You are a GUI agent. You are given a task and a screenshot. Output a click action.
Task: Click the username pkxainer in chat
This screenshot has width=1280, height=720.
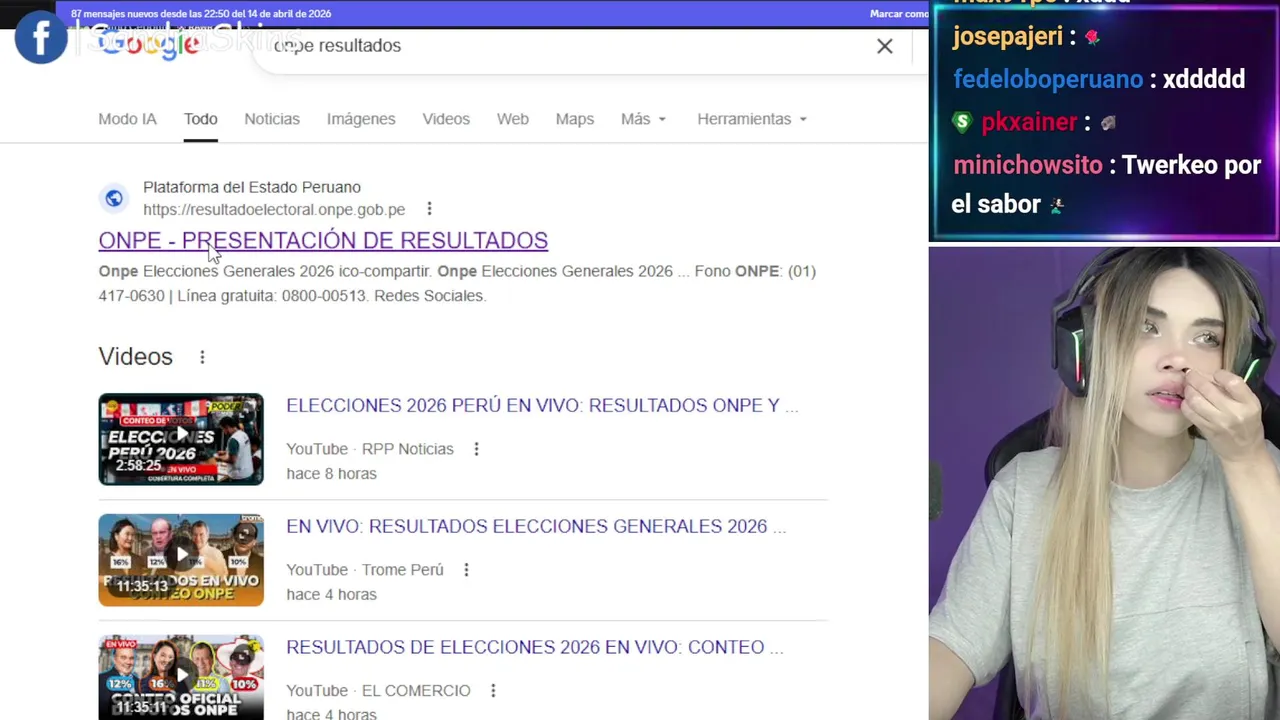1029,122
